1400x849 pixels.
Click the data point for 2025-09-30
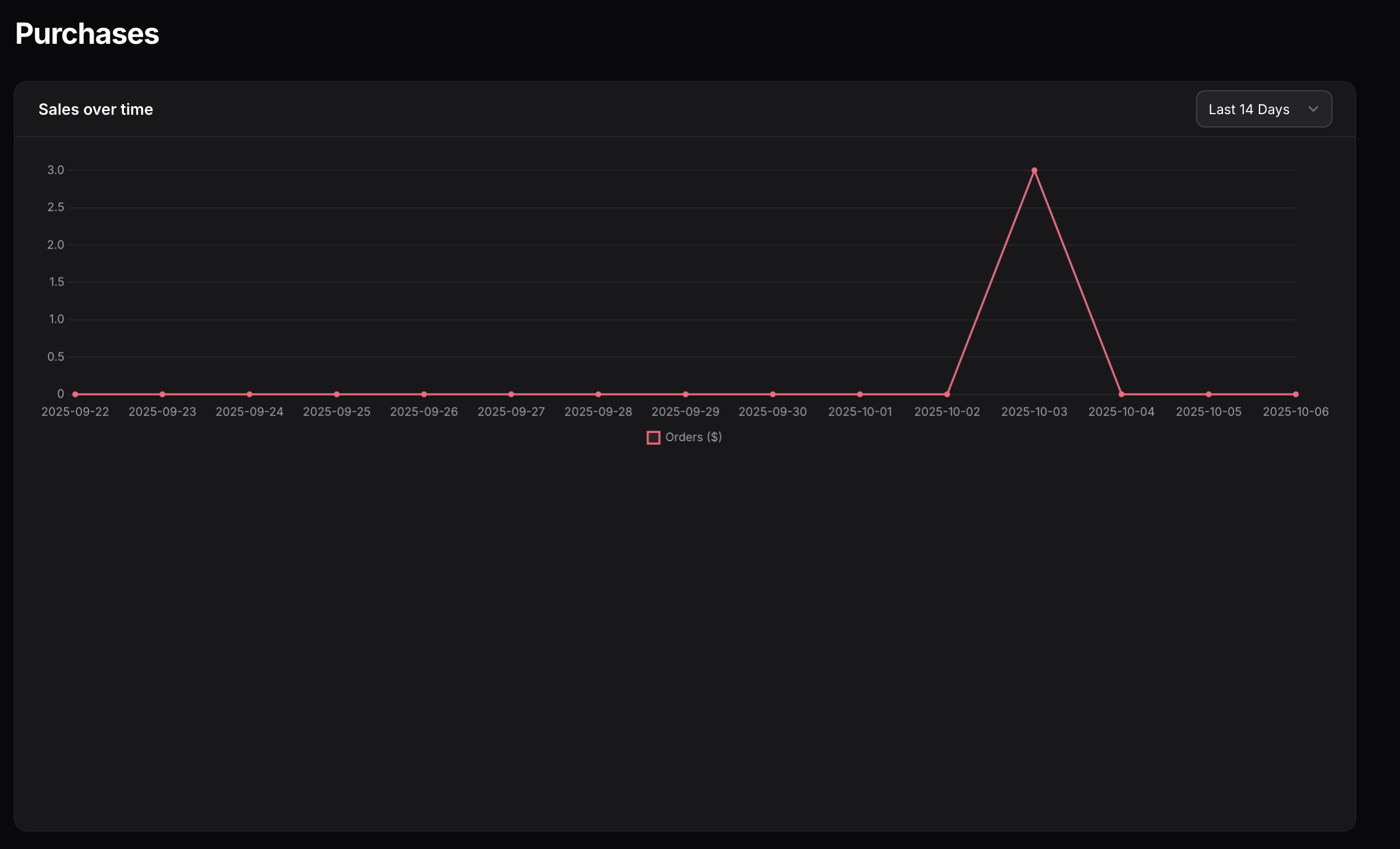click(773, 394)
